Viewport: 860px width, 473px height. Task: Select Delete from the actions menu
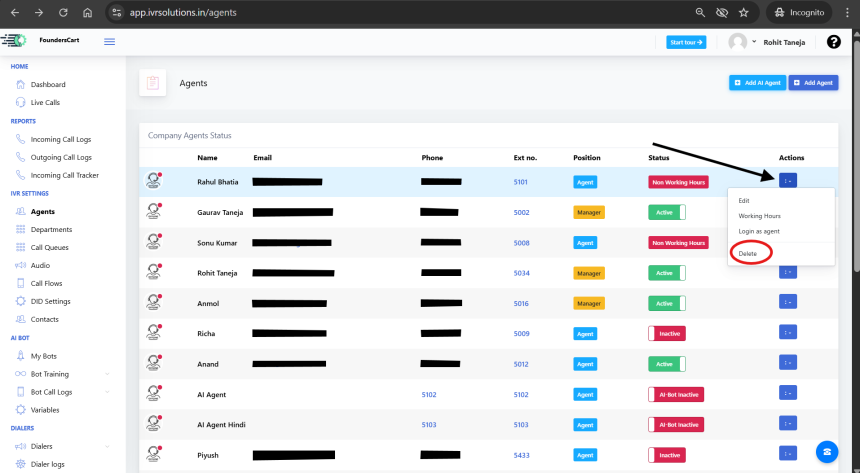748,254
